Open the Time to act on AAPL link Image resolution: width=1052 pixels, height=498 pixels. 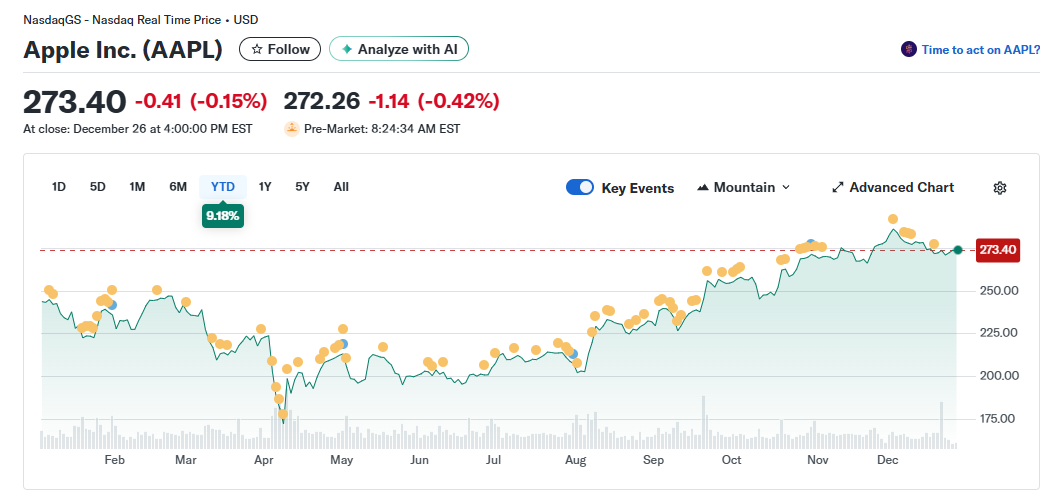pos(980,49)
